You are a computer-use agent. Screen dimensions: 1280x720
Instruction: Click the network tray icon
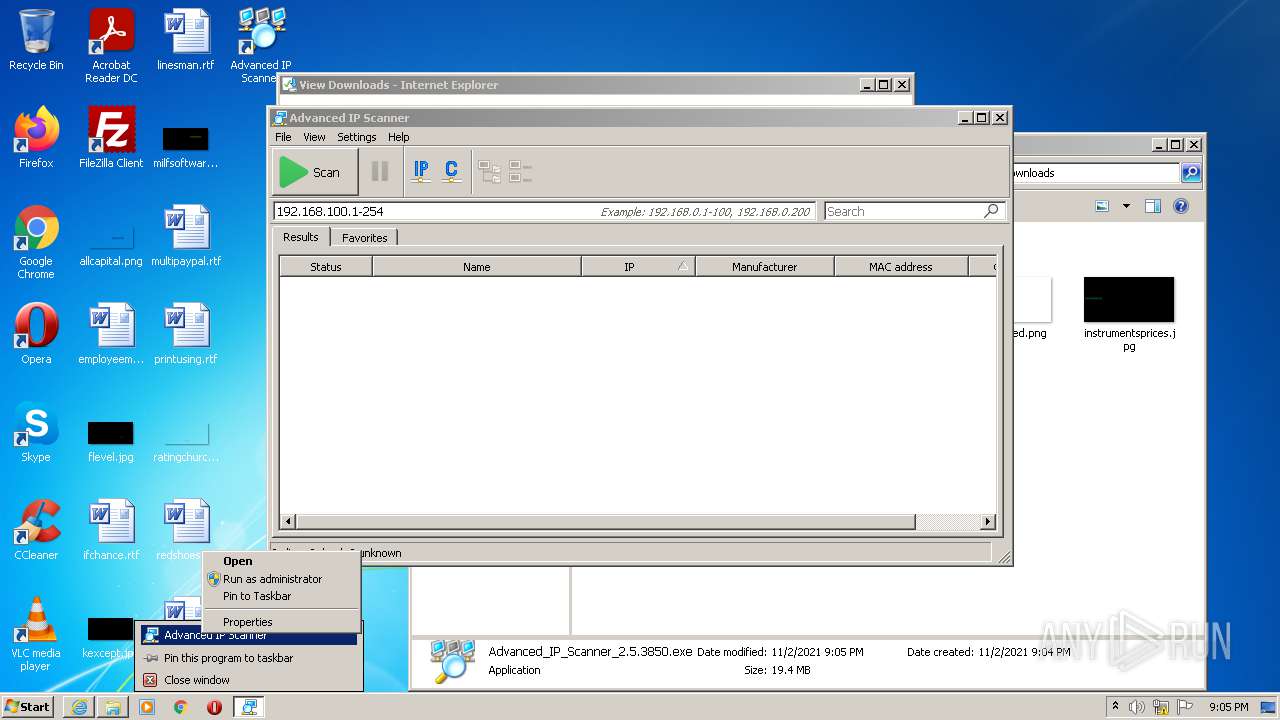1161,707
